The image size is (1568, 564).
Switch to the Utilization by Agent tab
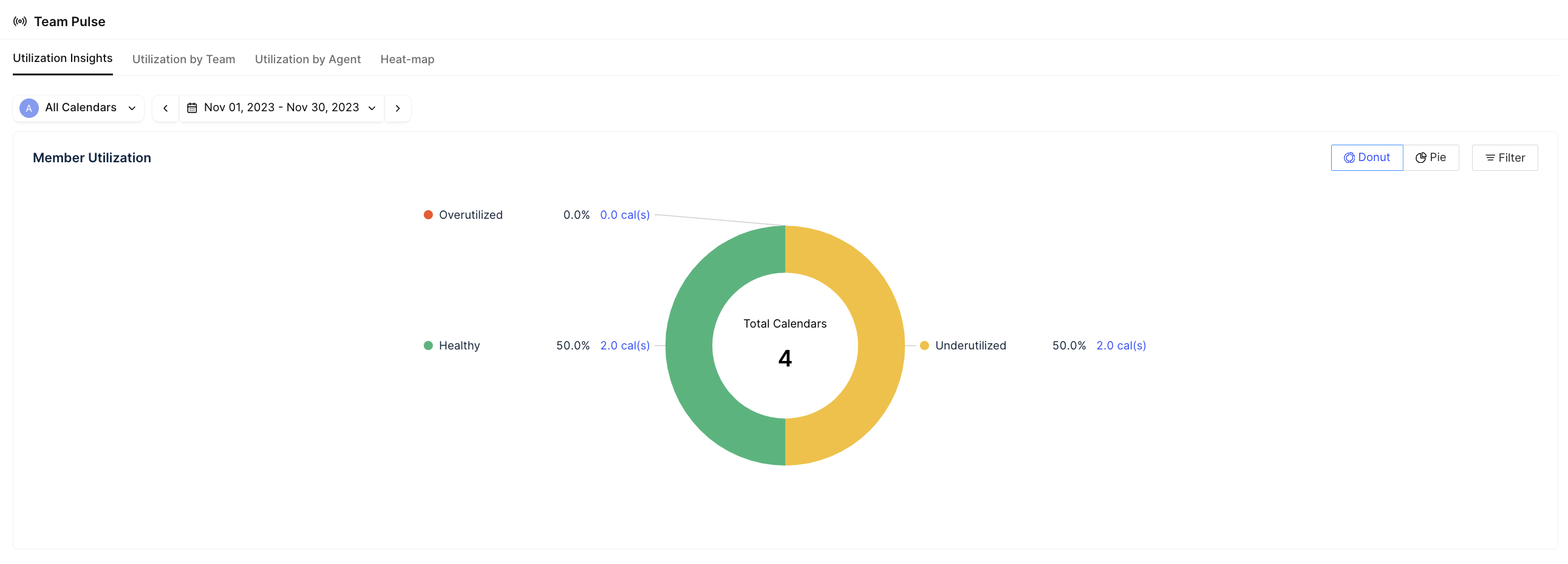tap(307, 59)
